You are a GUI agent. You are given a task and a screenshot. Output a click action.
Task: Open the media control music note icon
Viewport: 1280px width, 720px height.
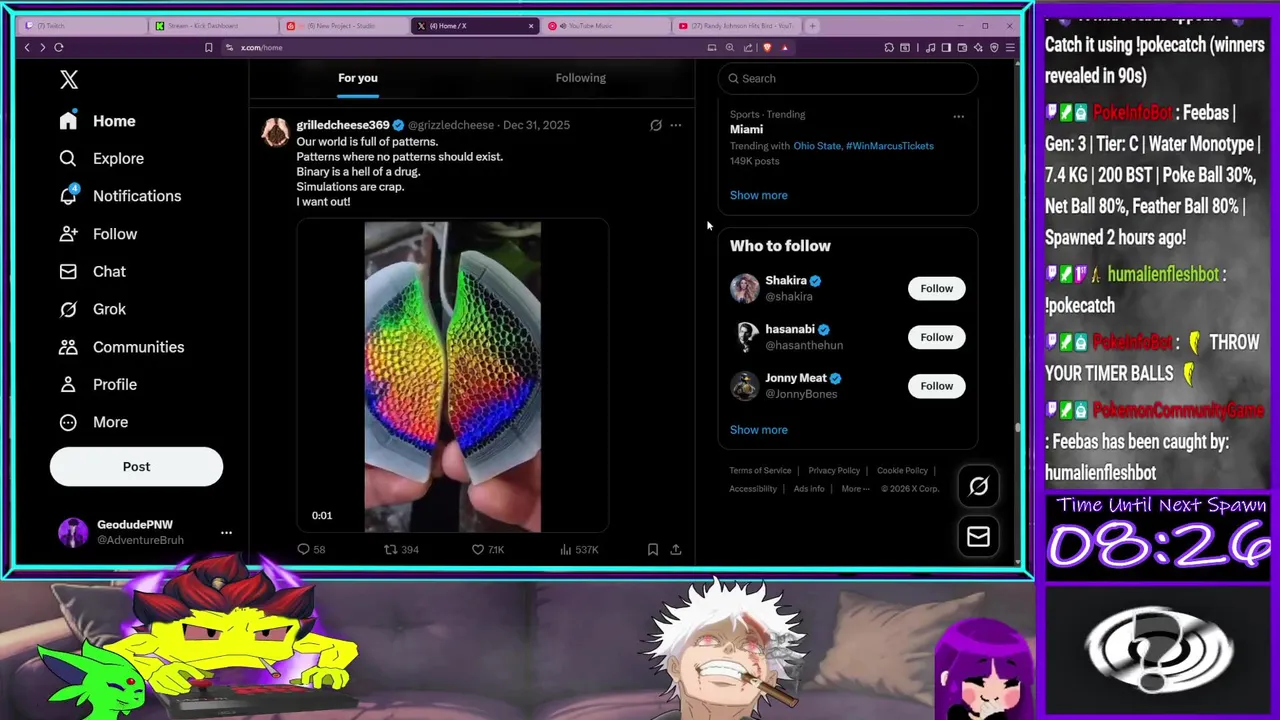[x=931, y=47]
